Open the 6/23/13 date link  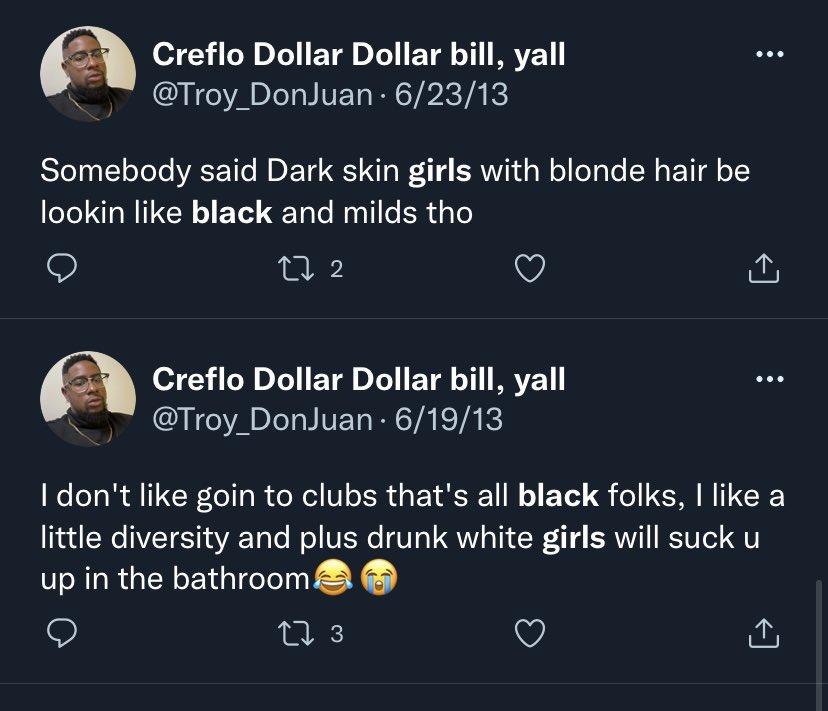(x=451, y=95)
